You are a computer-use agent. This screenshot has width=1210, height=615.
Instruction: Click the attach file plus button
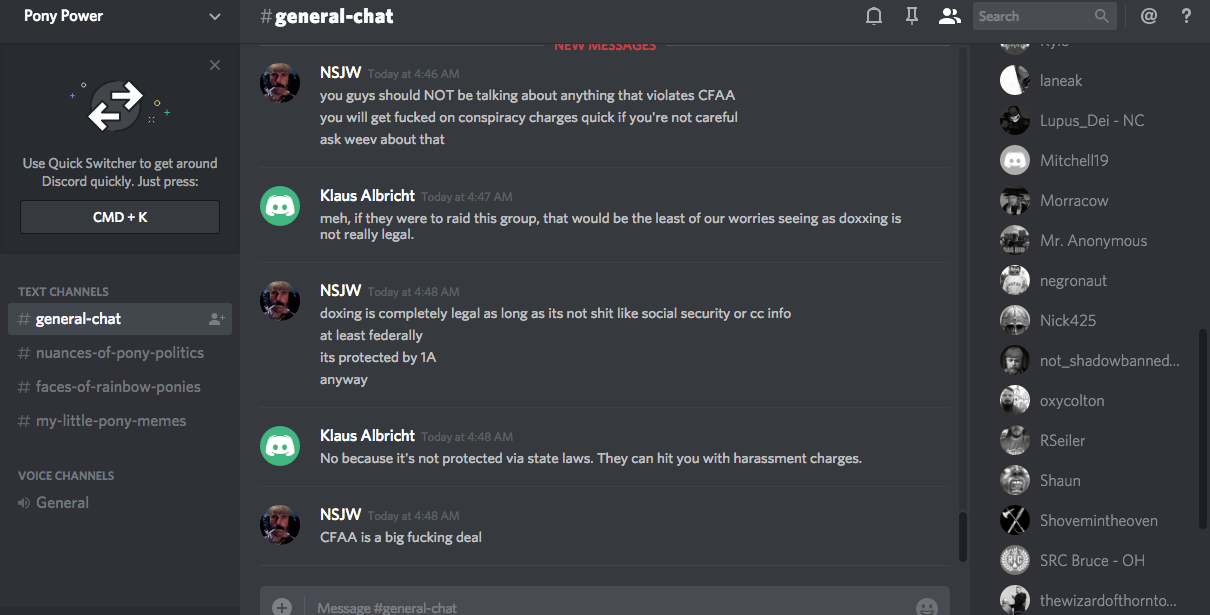tap(282, 606)
